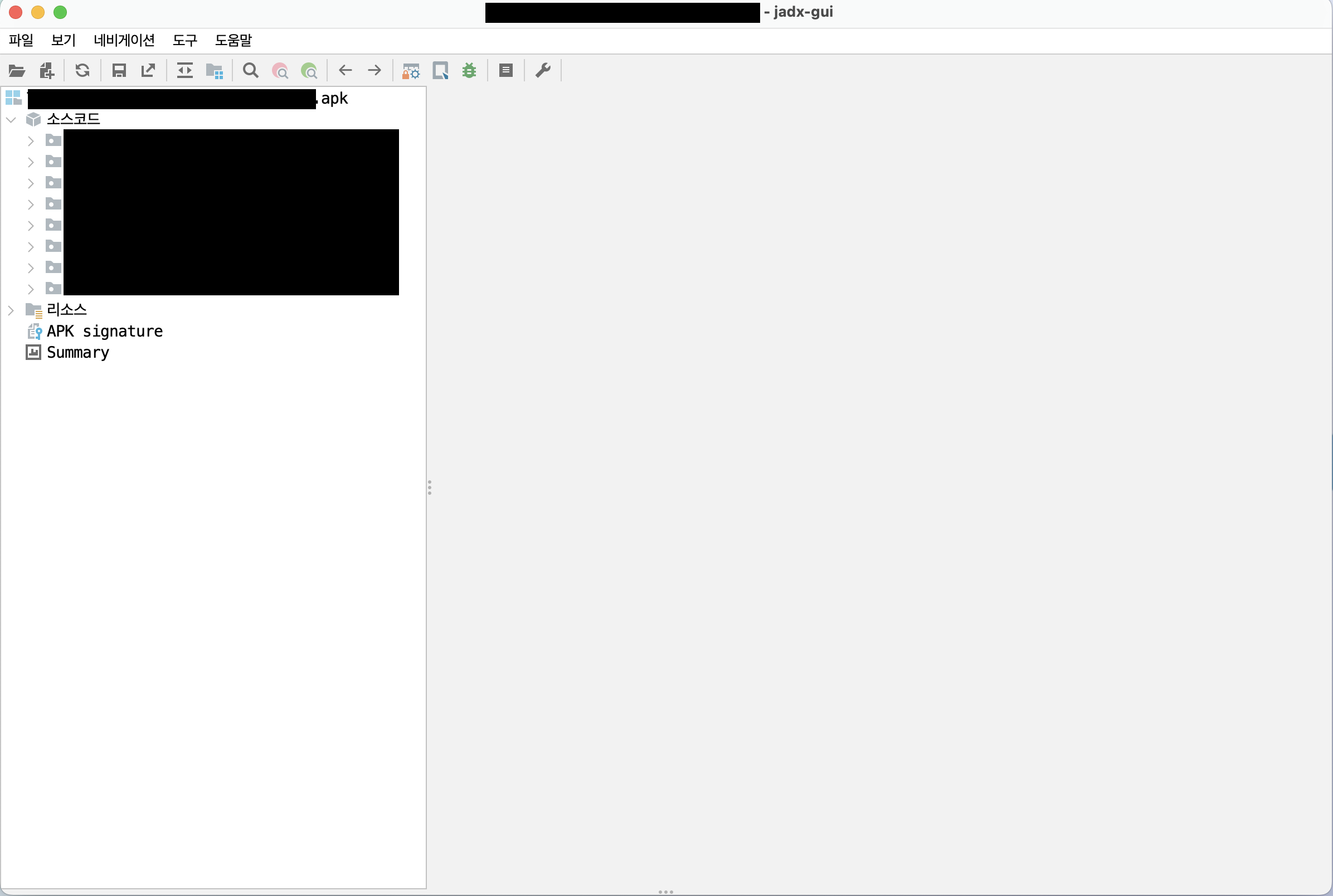Click the add files icon

[46, 71]
